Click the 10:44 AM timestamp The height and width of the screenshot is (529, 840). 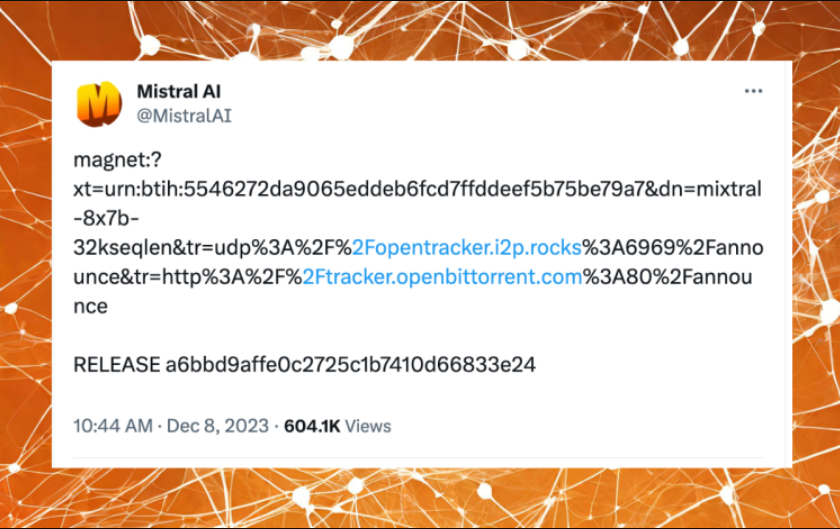(112, 426)
